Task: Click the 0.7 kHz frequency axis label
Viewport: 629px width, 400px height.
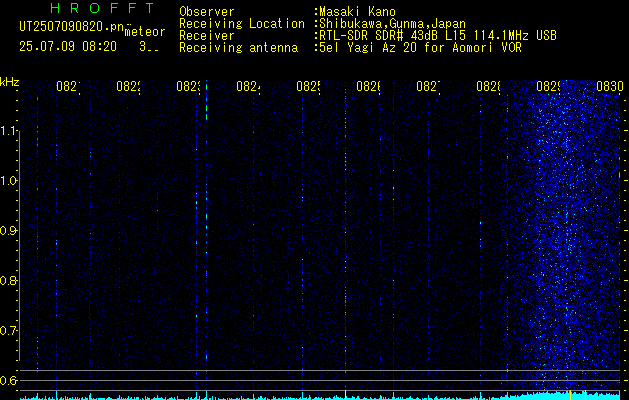Action: tap(9, 331)
